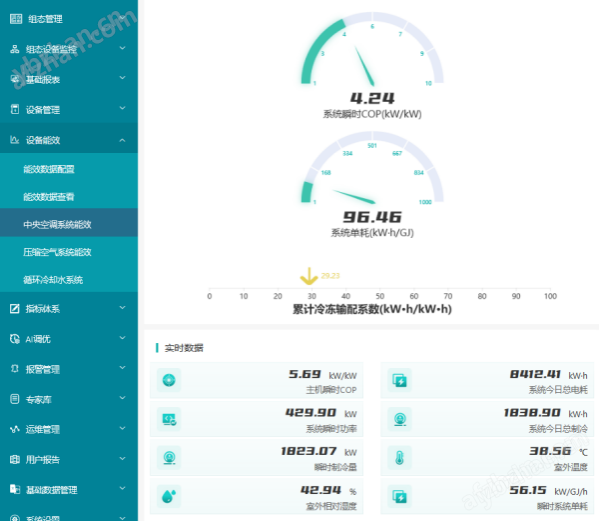Click the 系统单耗 gauge needle

[354, 196]
